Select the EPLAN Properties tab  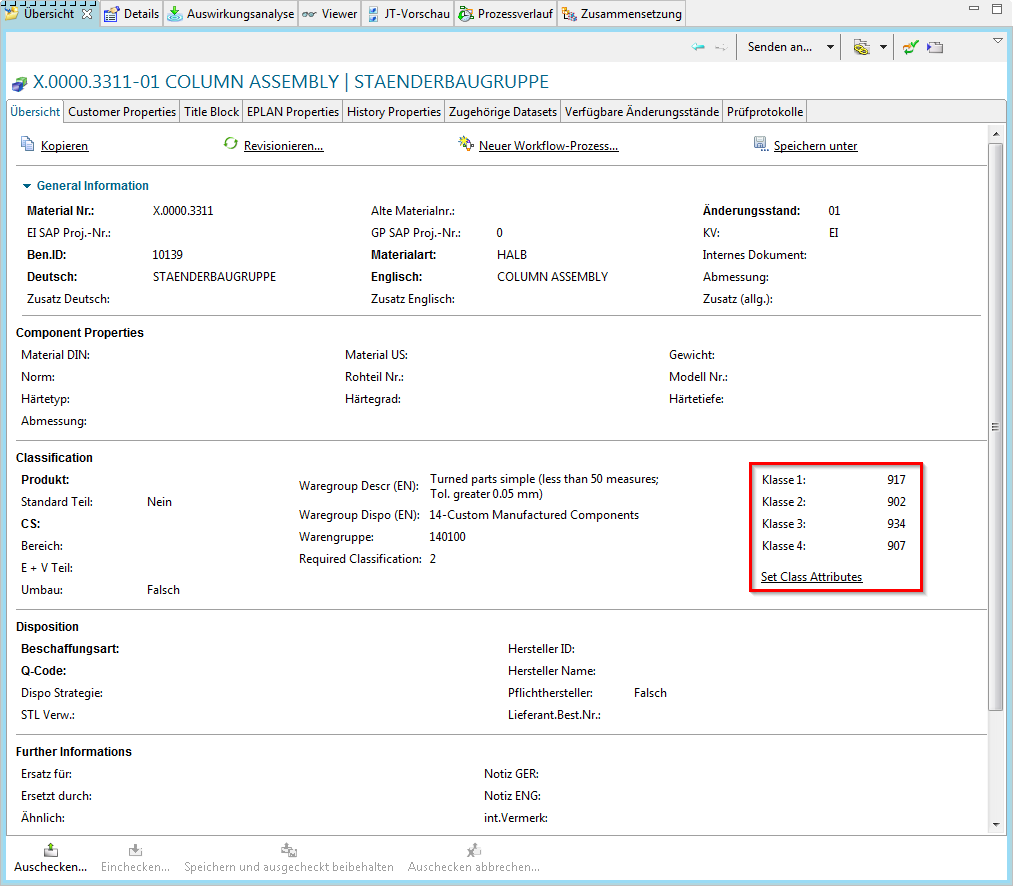point(292,112)
